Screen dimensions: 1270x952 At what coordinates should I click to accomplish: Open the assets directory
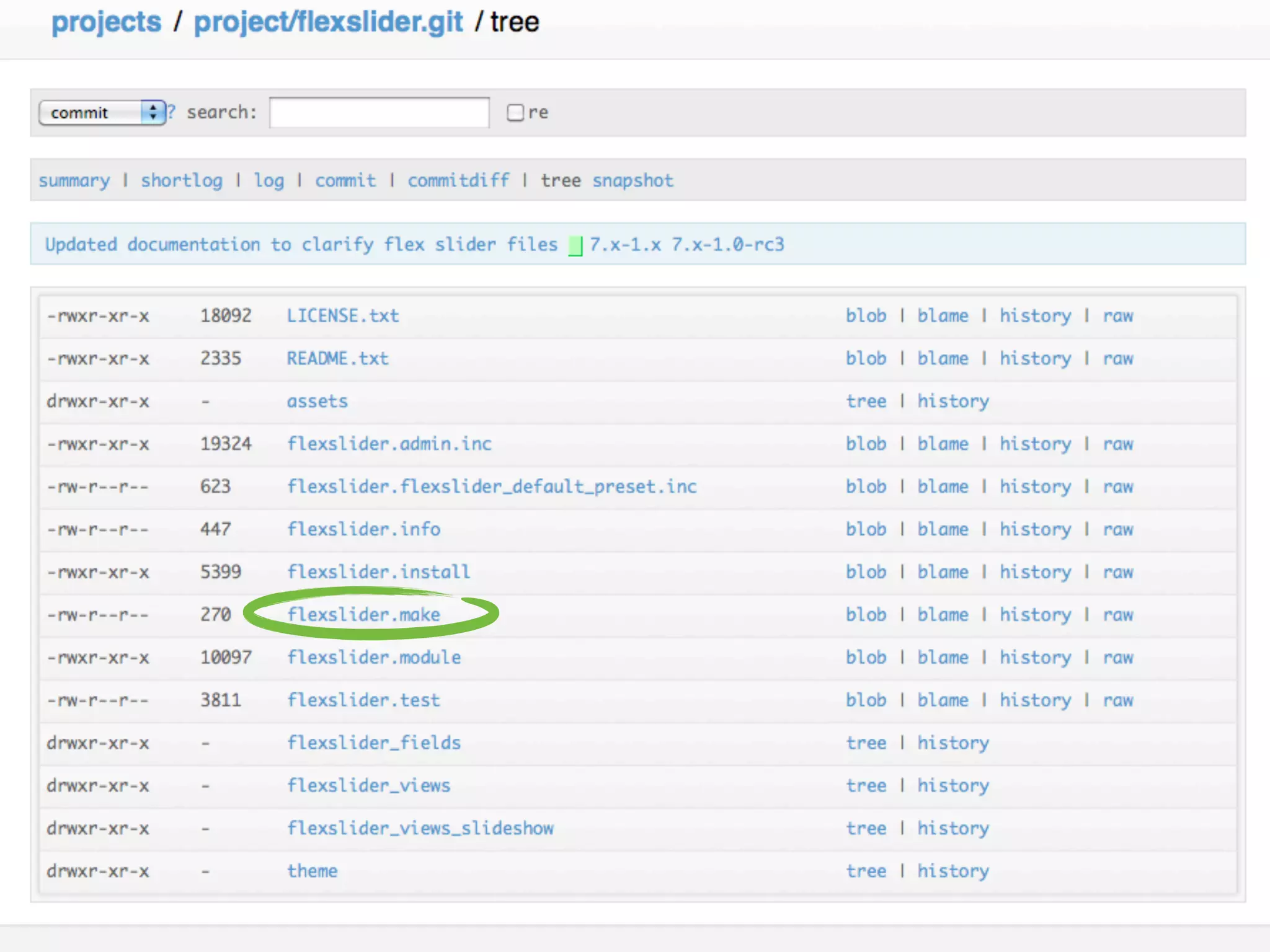[317, 401]
